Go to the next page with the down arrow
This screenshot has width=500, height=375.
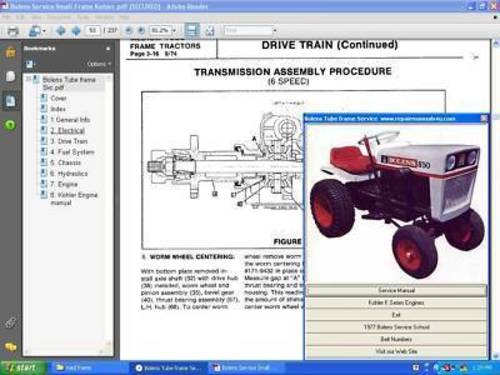(76, 31)
